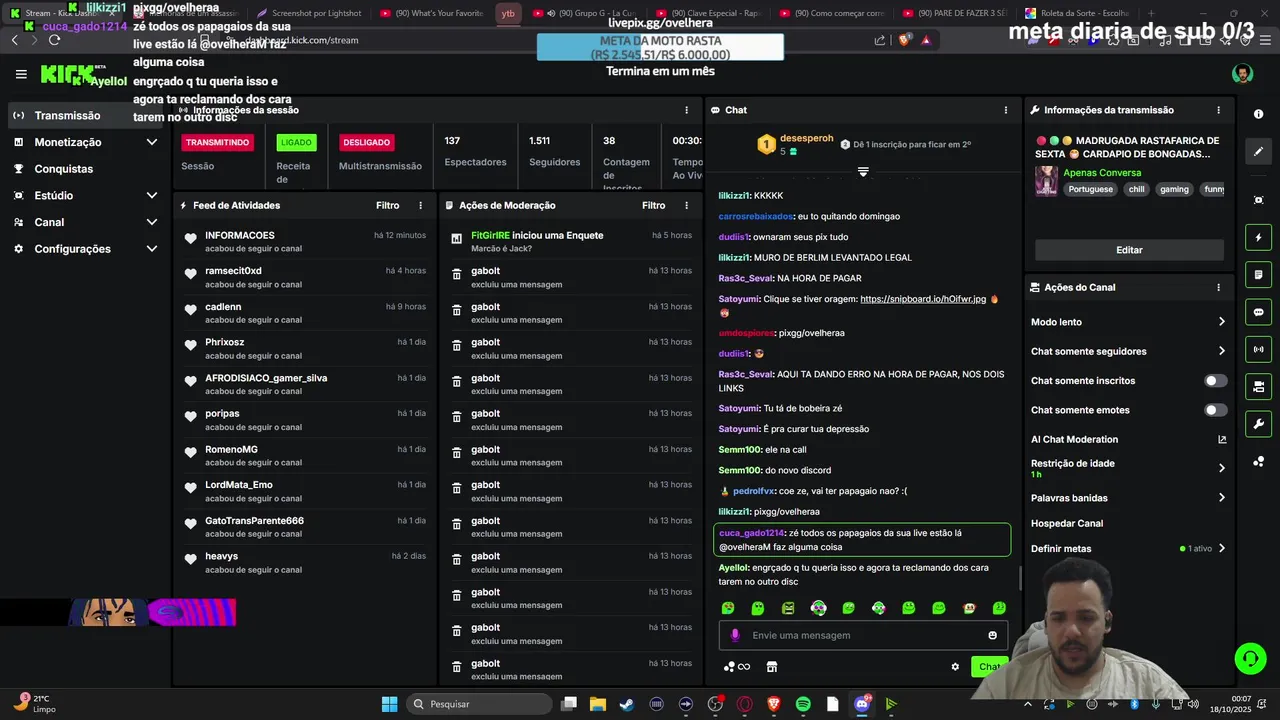Expand Definir metas settings
The image size is (1280, 720).
[1221, 548]
